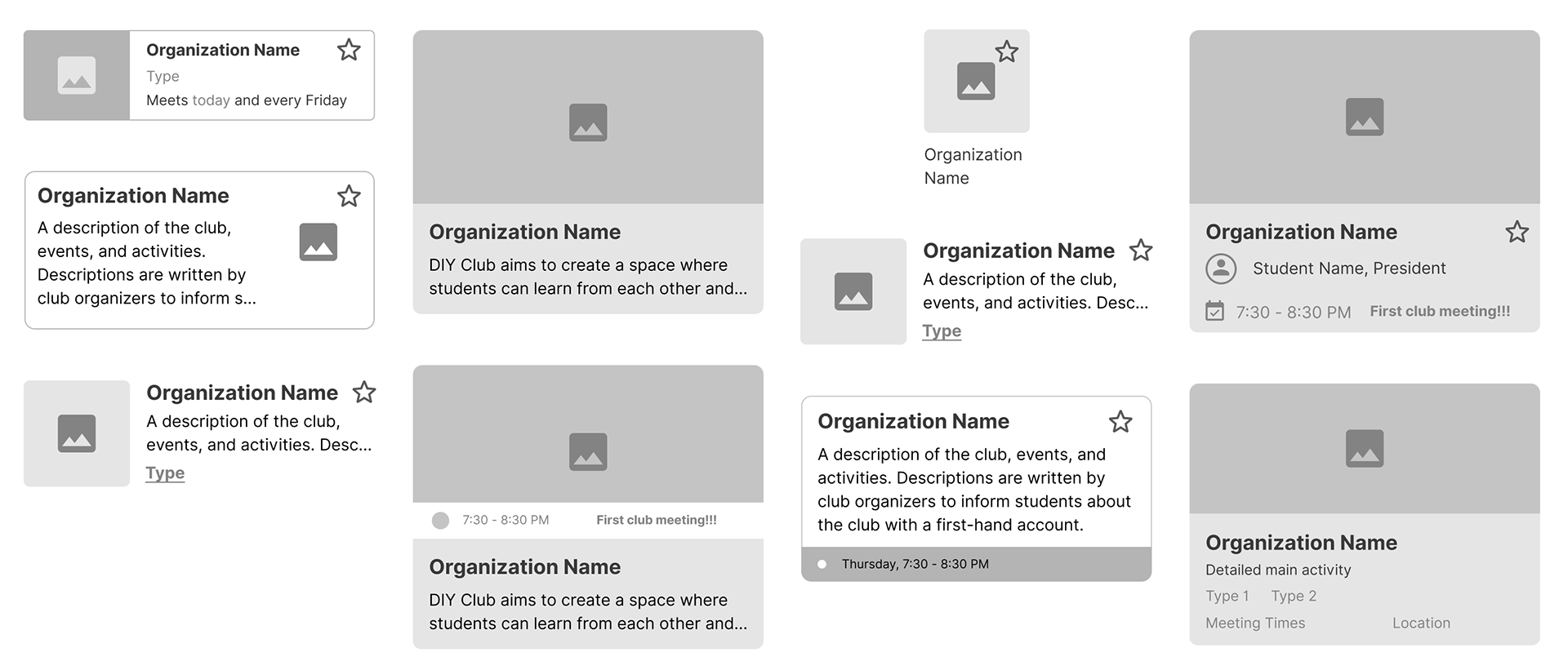Viewport: 1568px width, 670px height.
Task: Open the large image on the Student Name, President card
Action: tap(1365, 117)
